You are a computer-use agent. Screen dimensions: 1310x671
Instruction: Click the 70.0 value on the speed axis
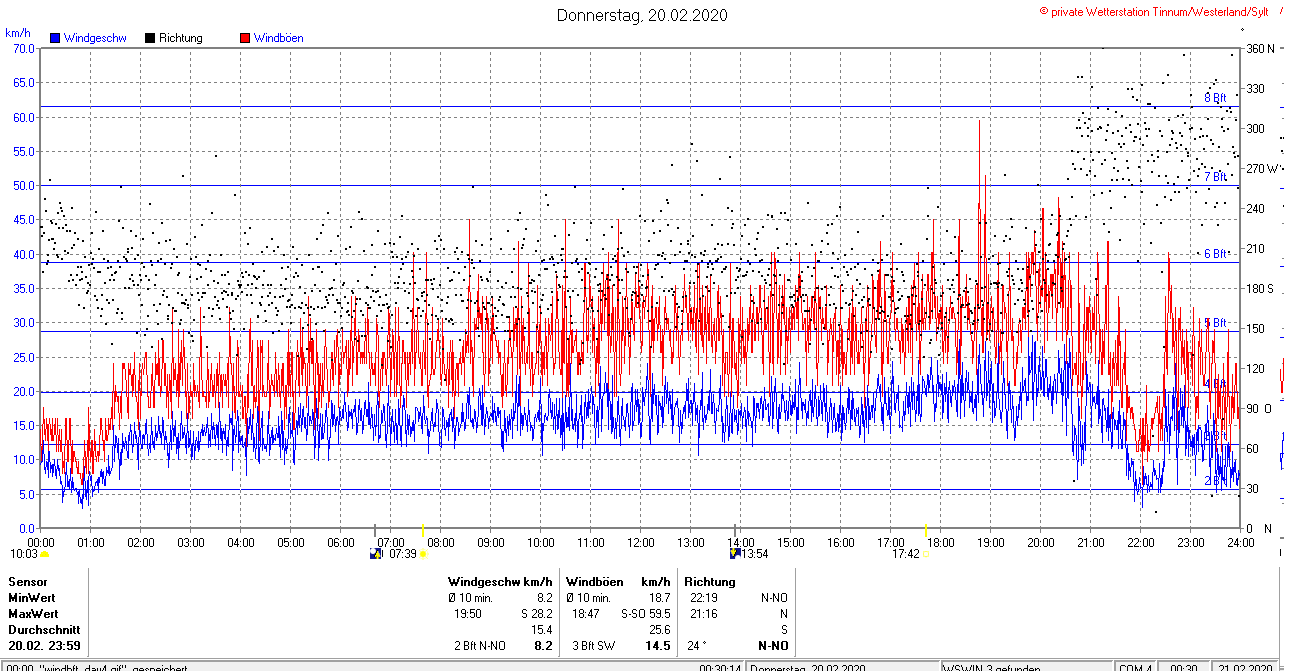point(22,48)
